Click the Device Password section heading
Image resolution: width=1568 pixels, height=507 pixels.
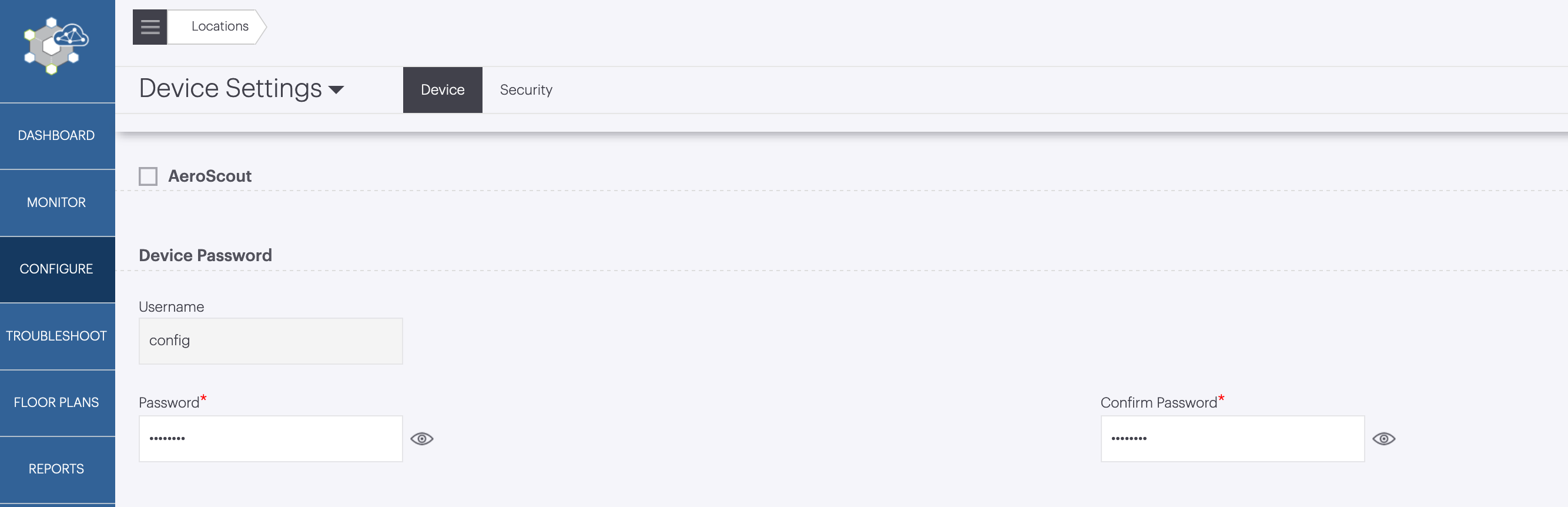pos(205,255)
